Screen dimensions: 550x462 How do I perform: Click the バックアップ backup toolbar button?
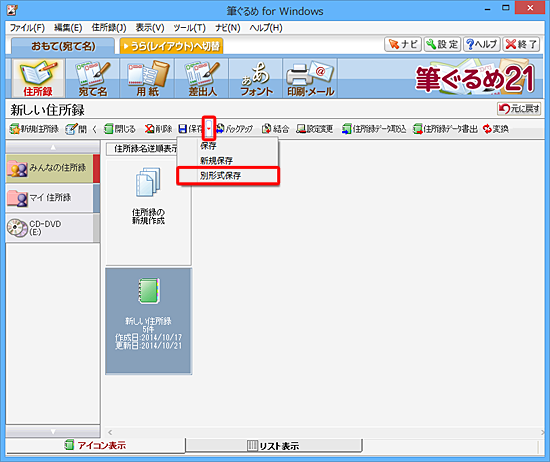(x=234, y=129)
